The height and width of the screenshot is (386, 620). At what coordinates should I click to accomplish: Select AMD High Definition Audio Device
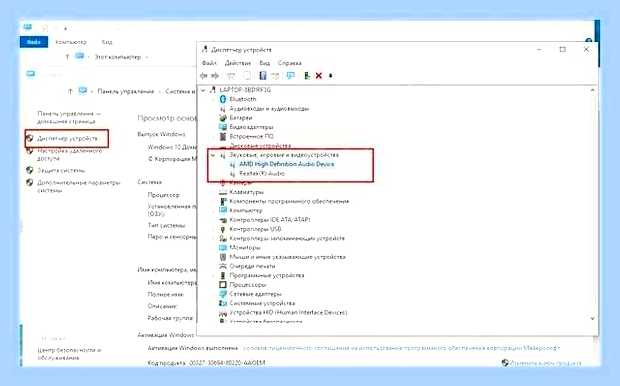pyautogui.click(x=287, y=164)
